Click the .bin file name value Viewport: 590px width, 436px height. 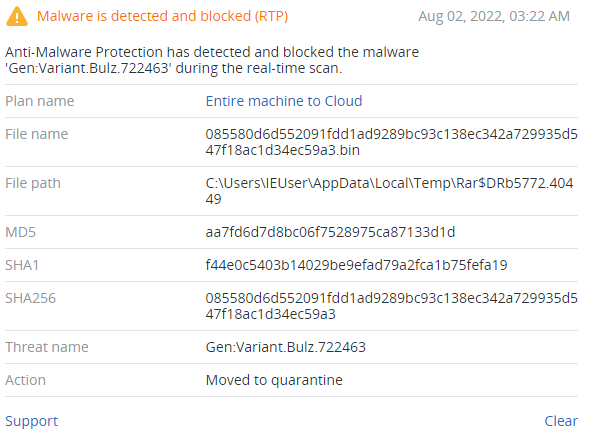(x=391, y=142)
